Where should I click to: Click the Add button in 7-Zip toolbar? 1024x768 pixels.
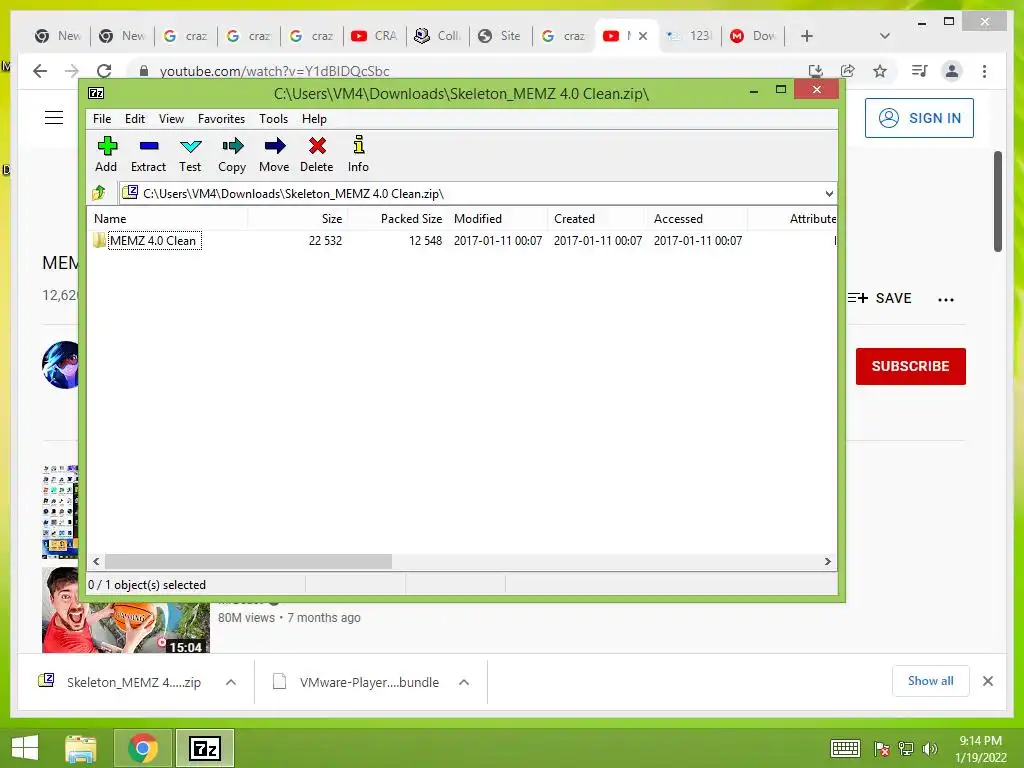[x=106, y=155]
